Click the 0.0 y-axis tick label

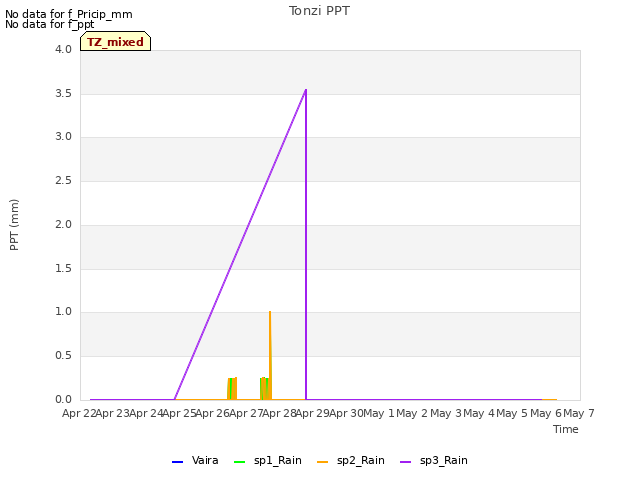pyautogui.click(x=64, y=400)
